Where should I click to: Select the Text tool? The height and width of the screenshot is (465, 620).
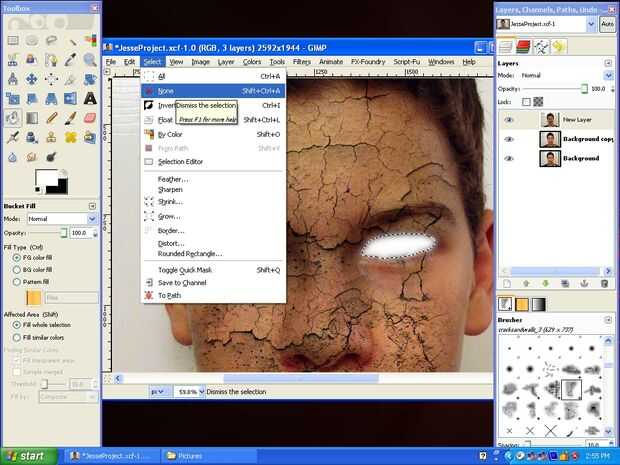90,98
